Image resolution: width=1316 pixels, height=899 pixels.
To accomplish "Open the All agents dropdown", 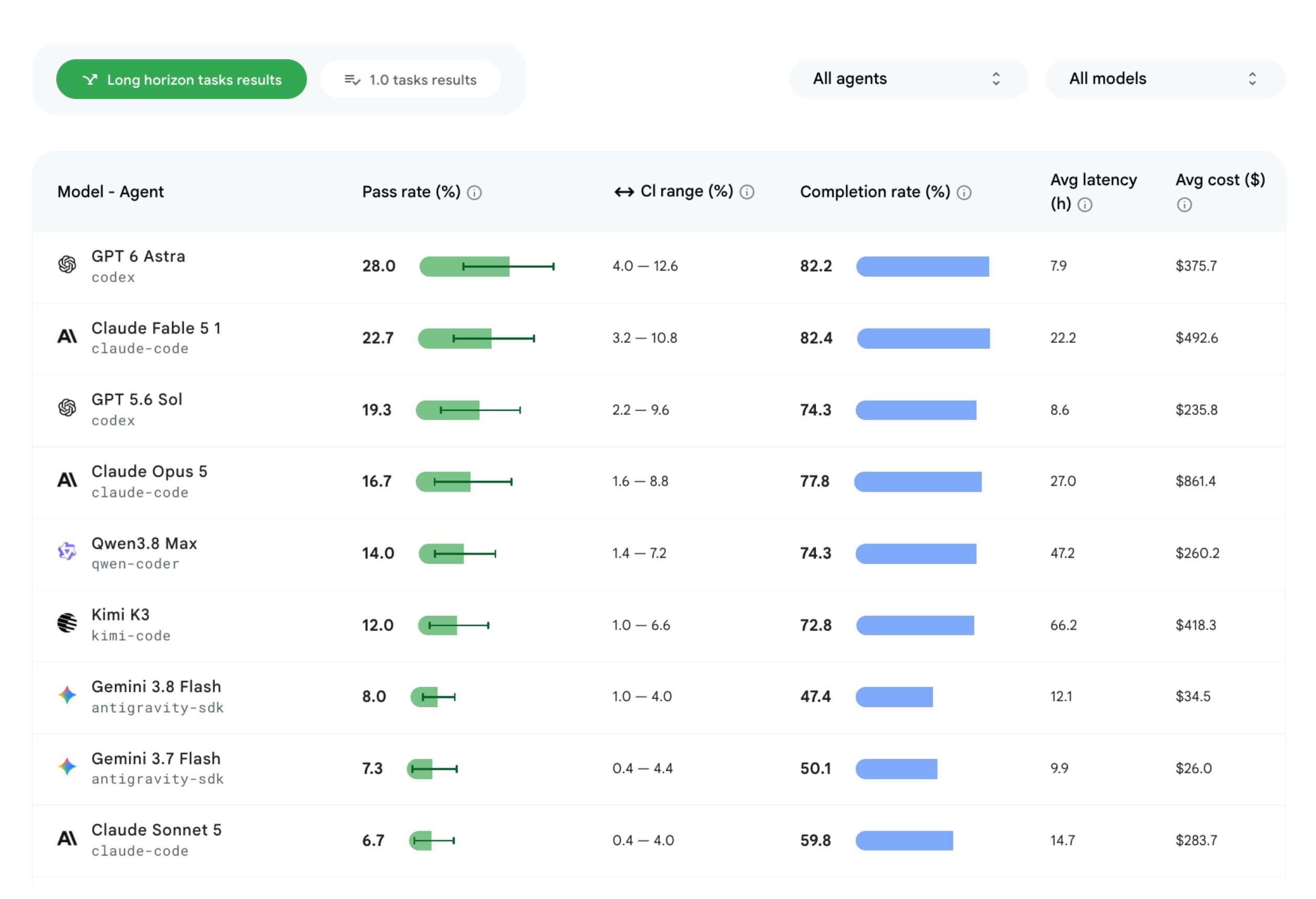I will coord(908,78).
